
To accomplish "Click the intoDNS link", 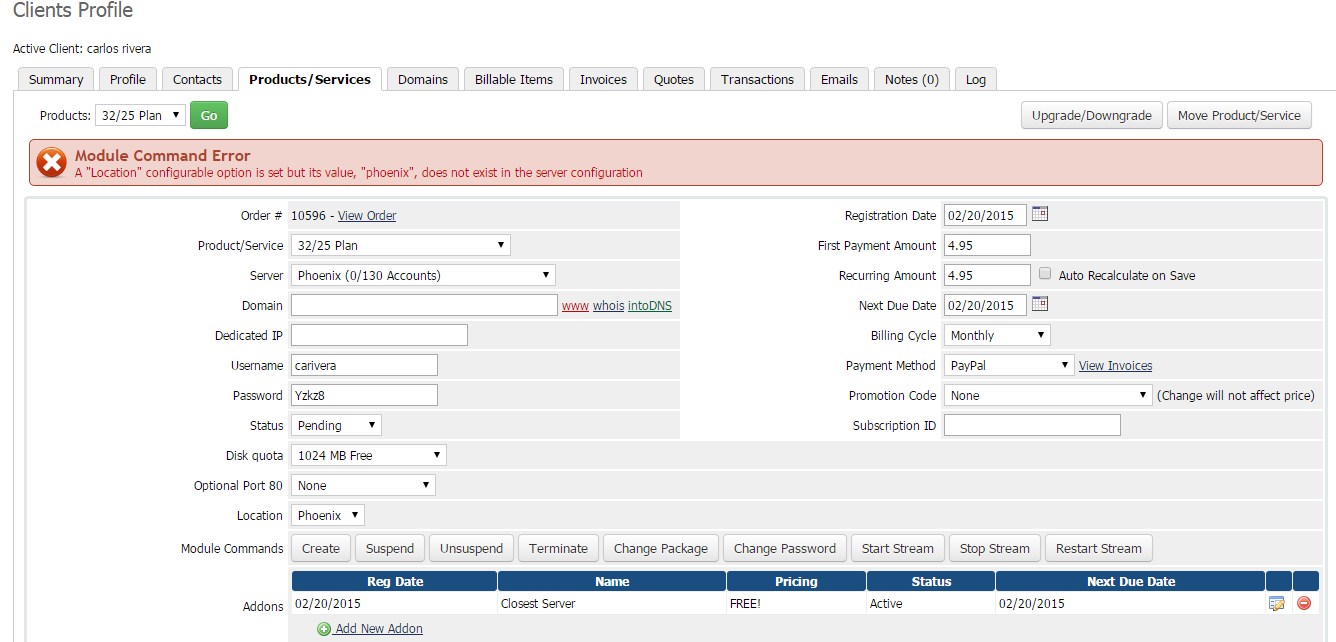I will [650, 305].
